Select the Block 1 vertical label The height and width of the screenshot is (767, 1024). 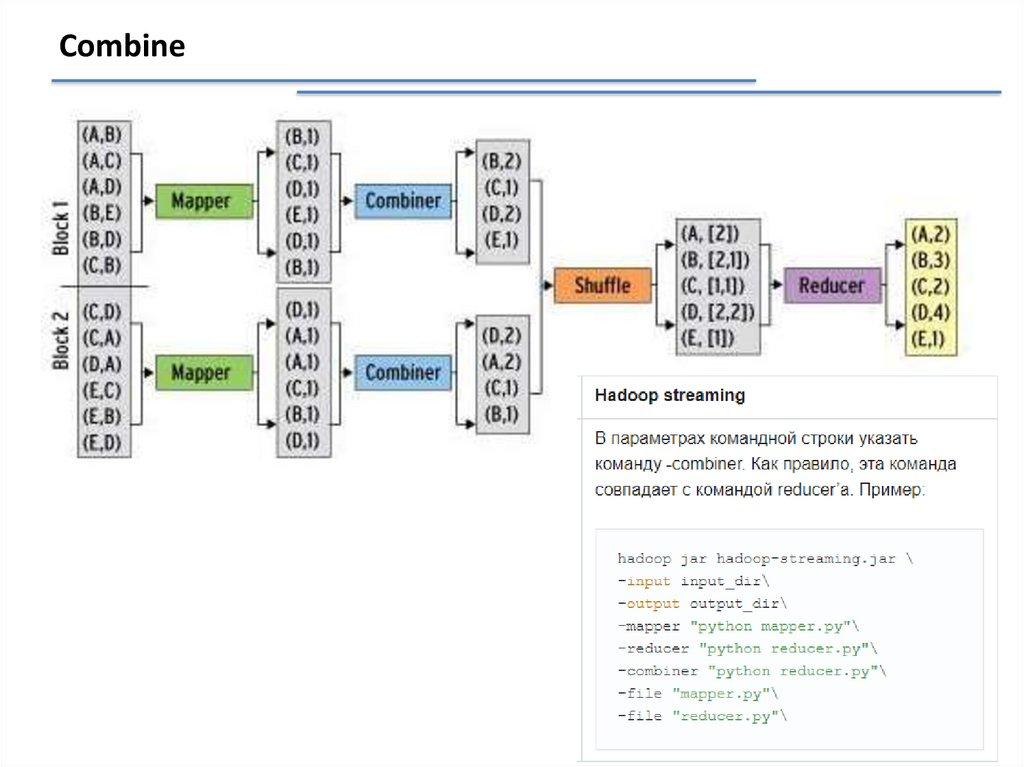(61, 229)
